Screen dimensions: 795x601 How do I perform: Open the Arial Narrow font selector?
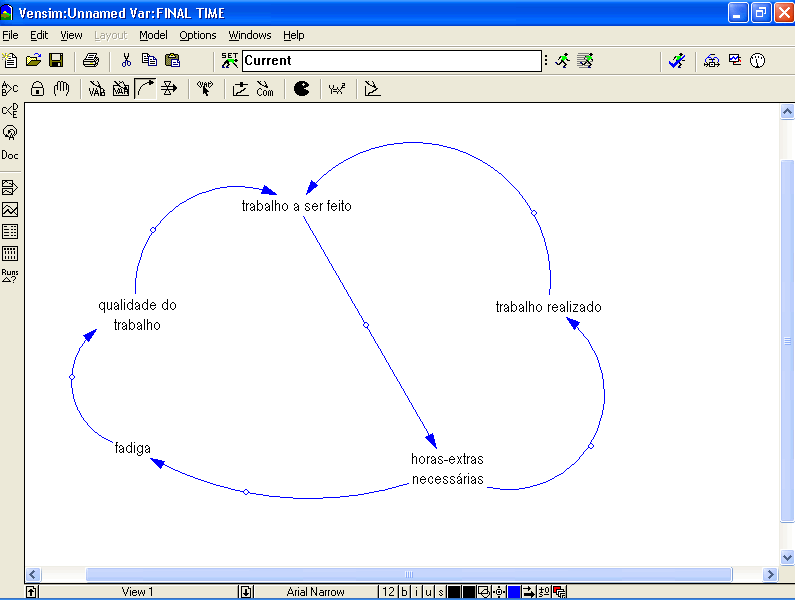(x=315, y=592)
